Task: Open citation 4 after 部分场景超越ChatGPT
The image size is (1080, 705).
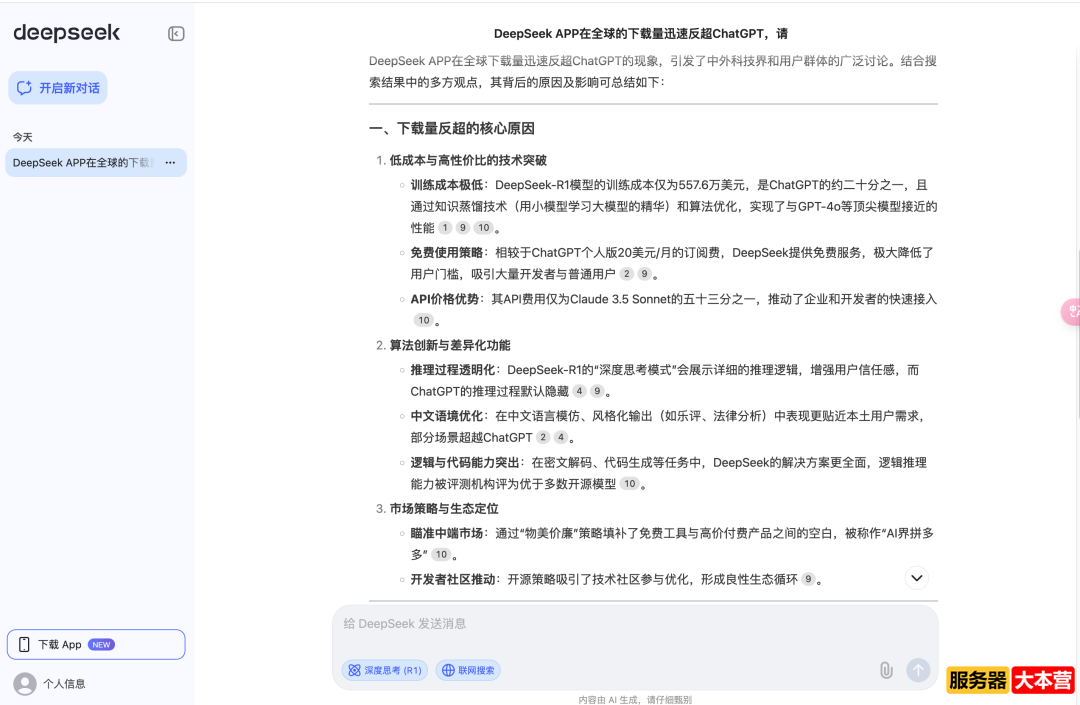Action: click(x=561, y=437)
